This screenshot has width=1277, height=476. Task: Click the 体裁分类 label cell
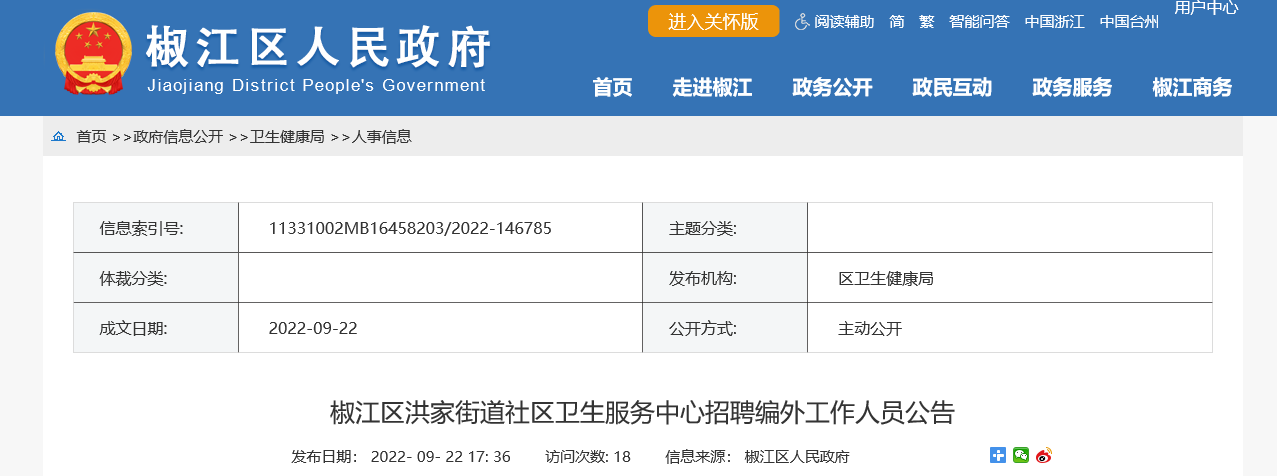pos(156,278)
